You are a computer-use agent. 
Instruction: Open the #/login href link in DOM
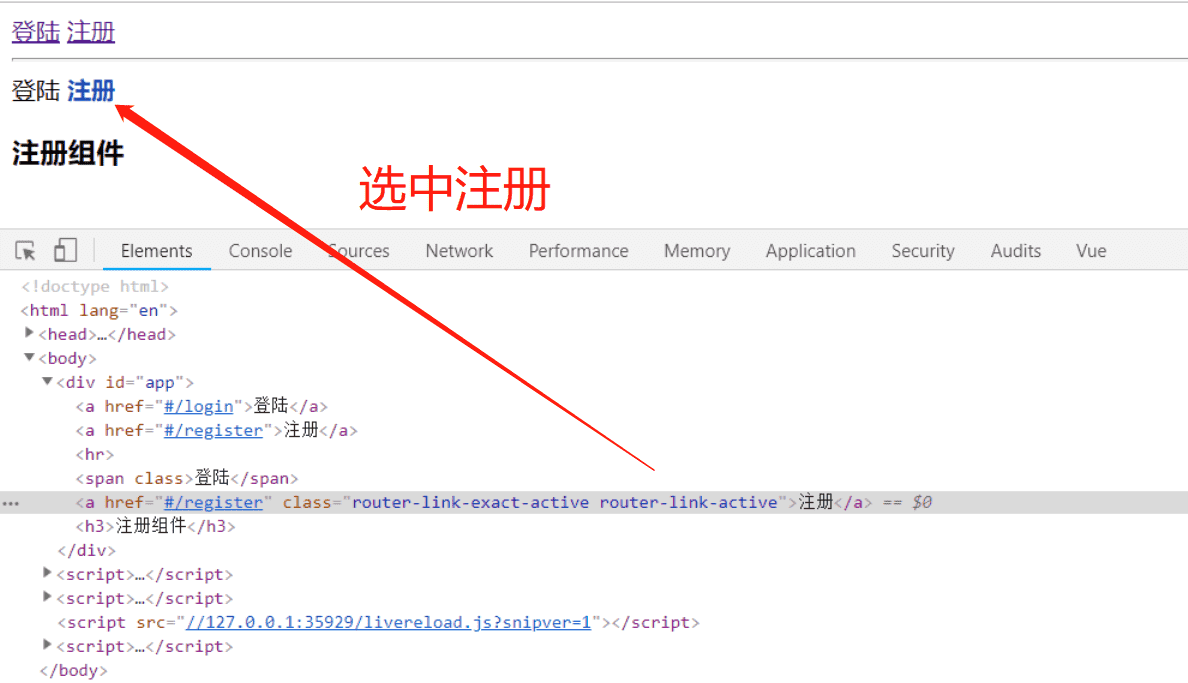click(x=199, y=405)
